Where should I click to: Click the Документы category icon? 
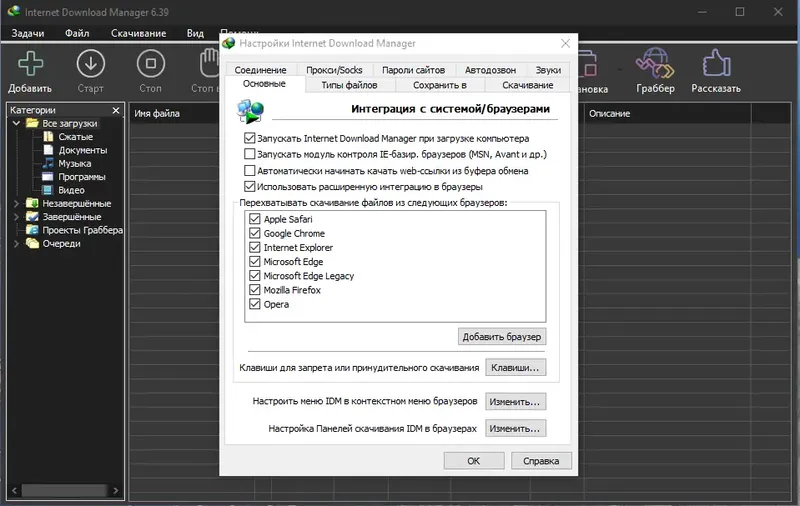(48, 150)
